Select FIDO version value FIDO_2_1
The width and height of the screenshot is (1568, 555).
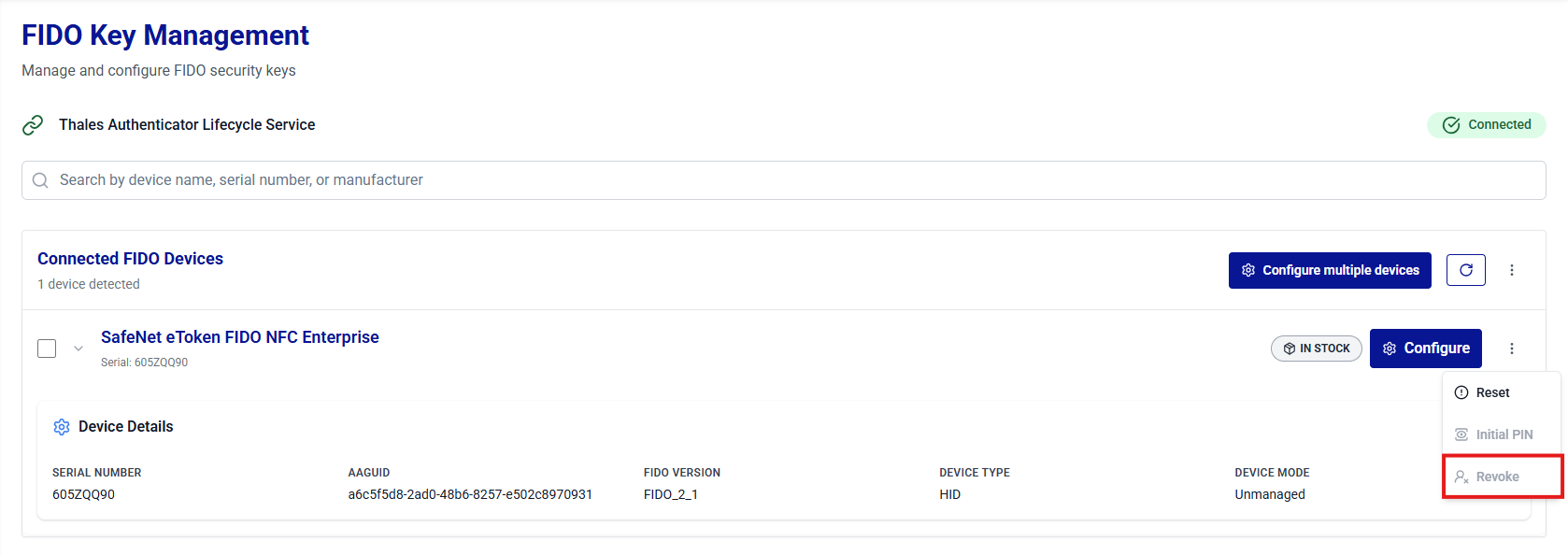pos(671,494)
